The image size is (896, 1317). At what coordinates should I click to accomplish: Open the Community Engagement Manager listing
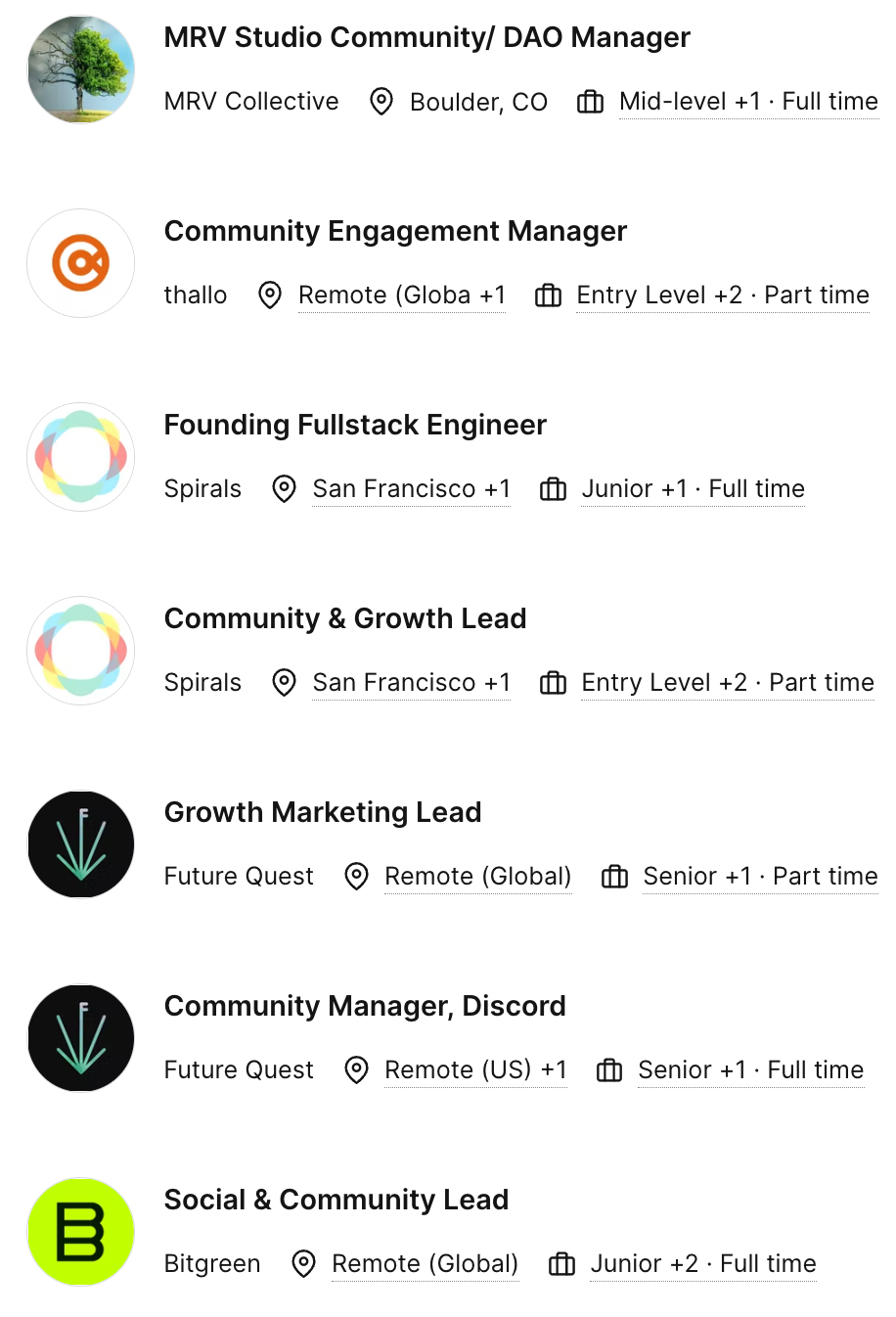point(395,232)
